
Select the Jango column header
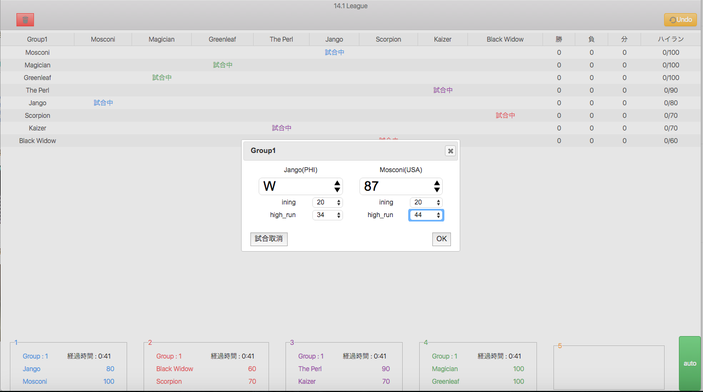(x=334, y=39)
